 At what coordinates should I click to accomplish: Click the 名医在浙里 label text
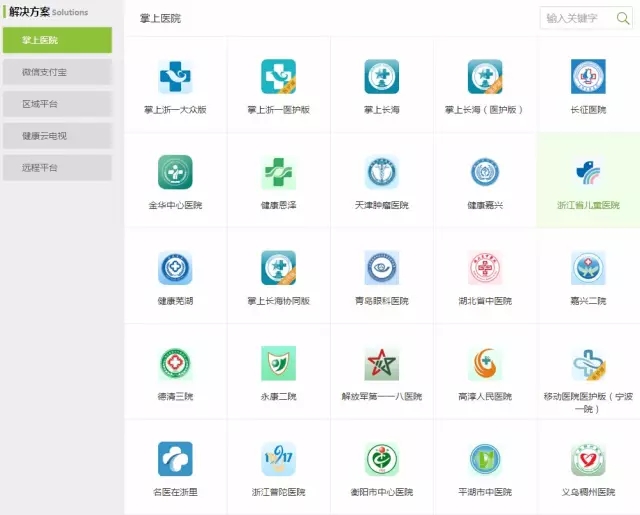point(175,492)
